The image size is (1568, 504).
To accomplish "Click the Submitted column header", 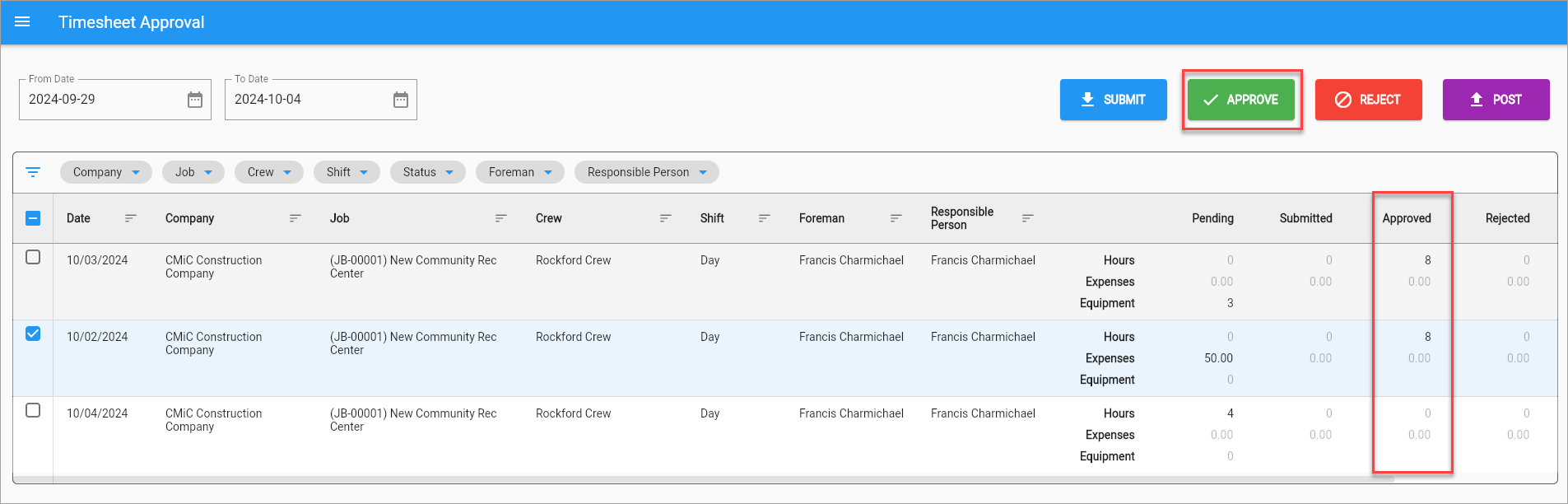I will tap(1305, 218).
